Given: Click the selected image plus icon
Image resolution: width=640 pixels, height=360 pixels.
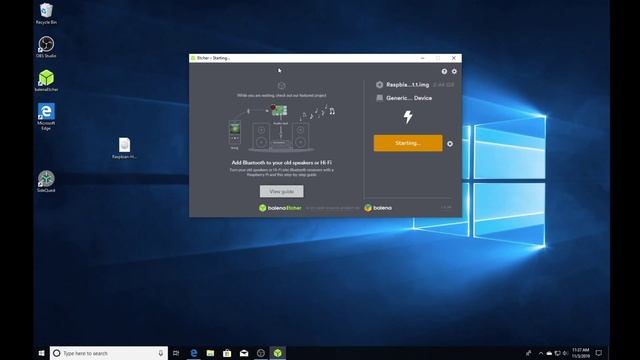Looking at the screenshot, I should (379, 85).
